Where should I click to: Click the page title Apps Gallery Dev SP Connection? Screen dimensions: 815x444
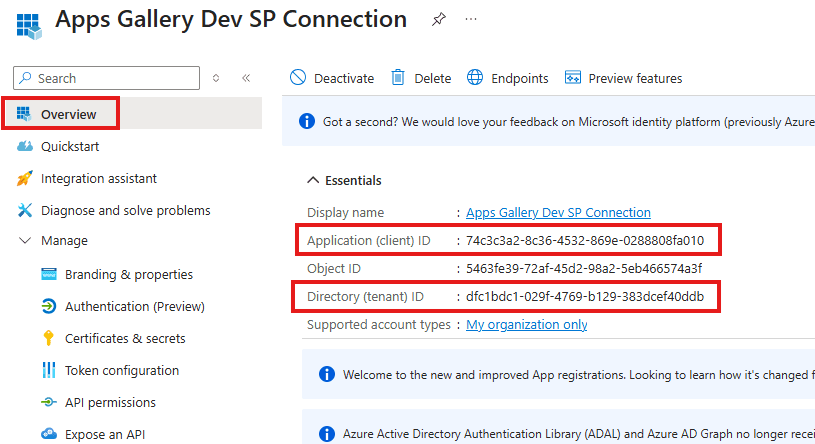point(231,20)
